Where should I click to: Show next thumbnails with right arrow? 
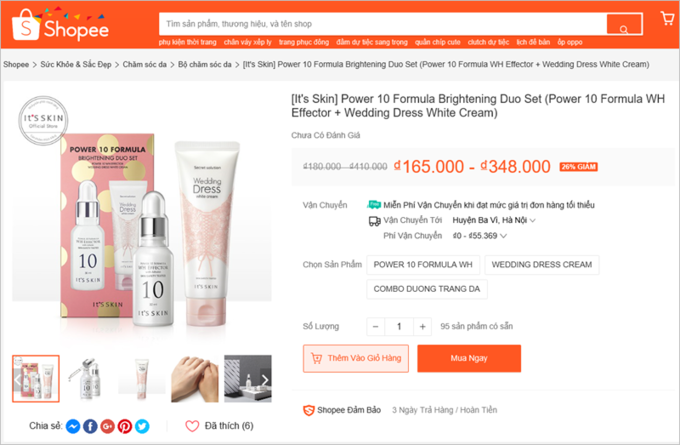[265, 380]
